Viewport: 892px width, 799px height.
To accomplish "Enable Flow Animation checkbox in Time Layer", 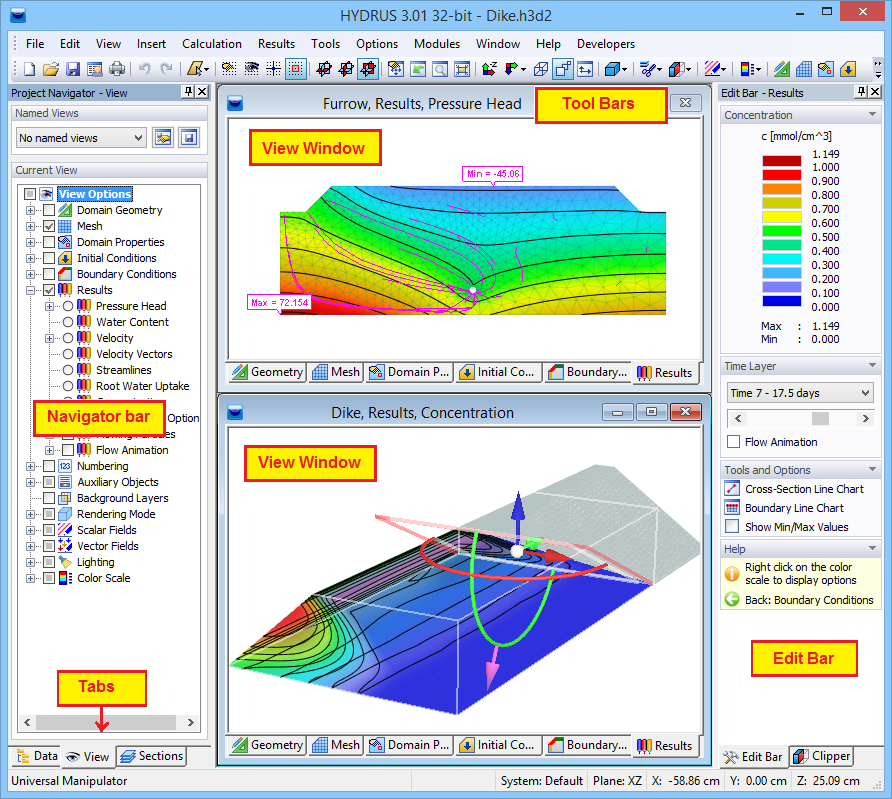I will pyautogui.click(x=734, y=442).
